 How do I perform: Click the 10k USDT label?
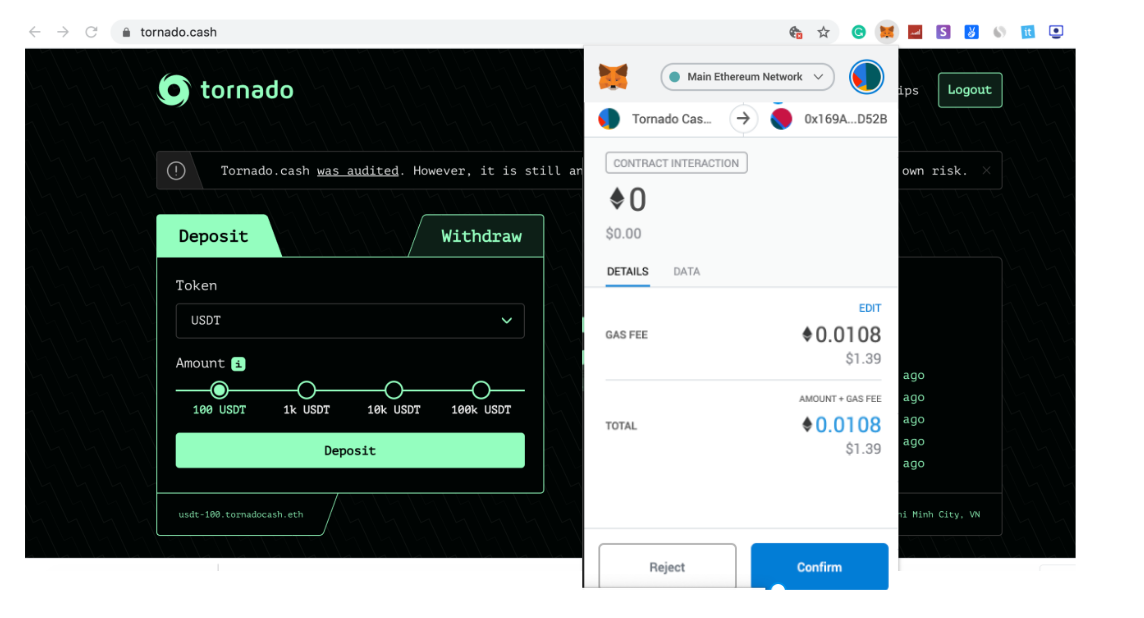click(394, 410)
